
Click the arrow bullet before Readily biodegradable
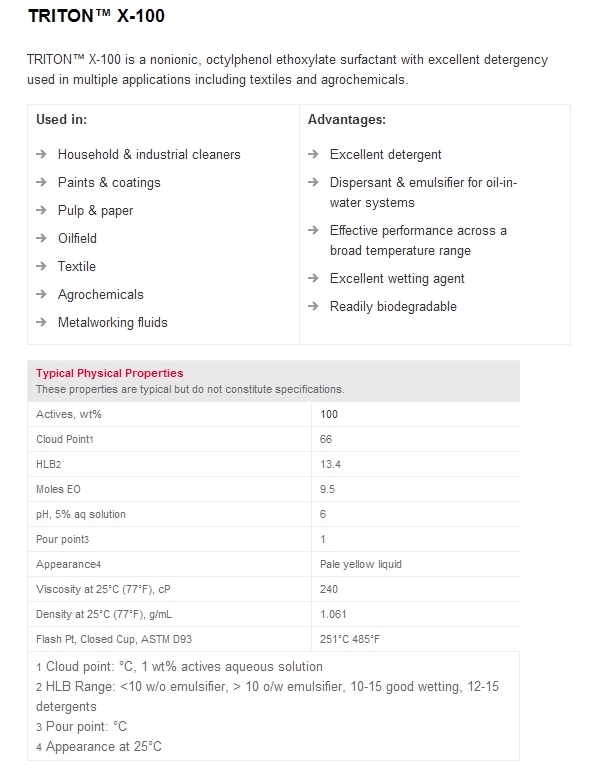(x=313, y=306)
